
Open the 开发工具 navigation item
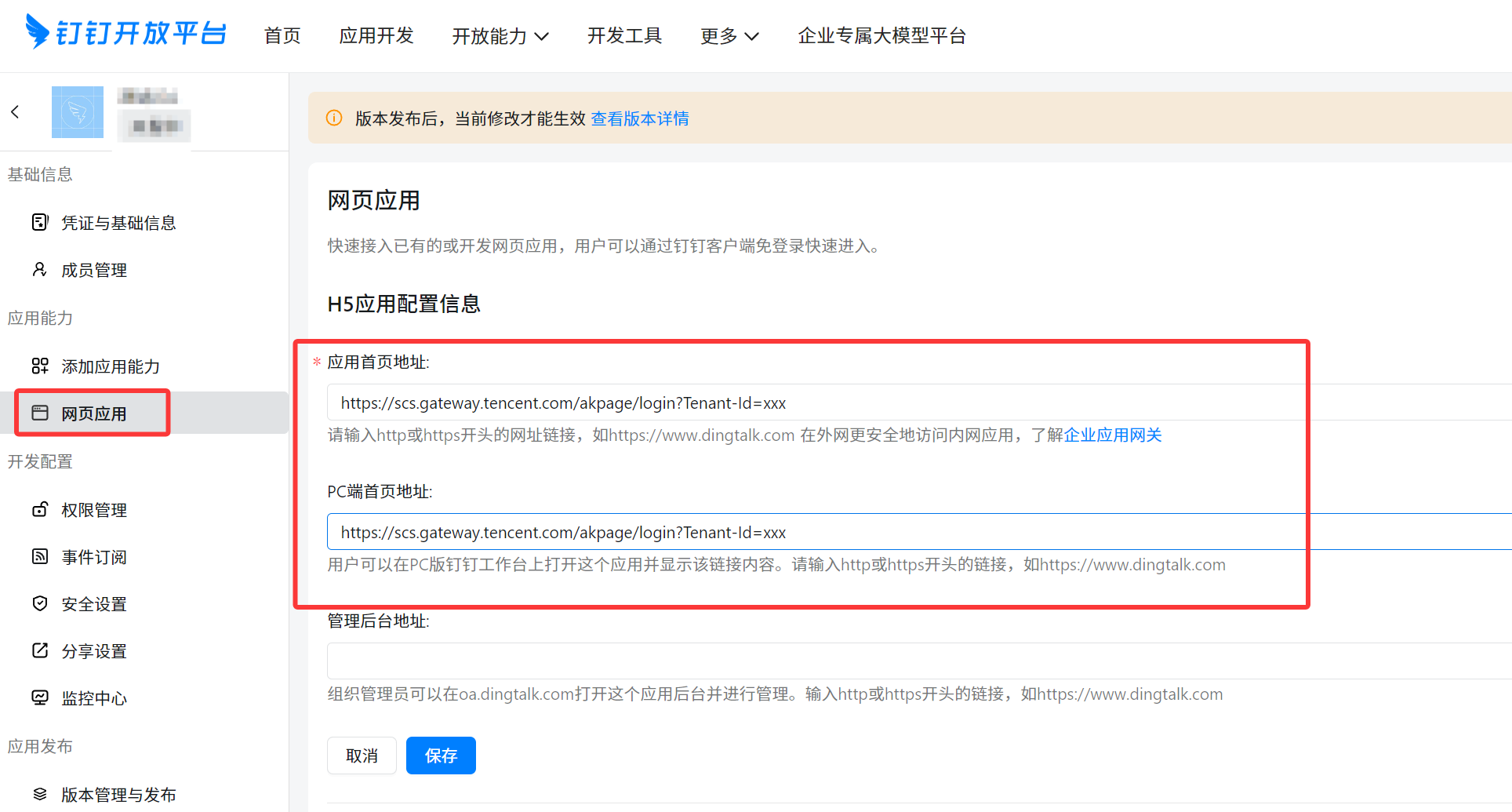(625, 35)
